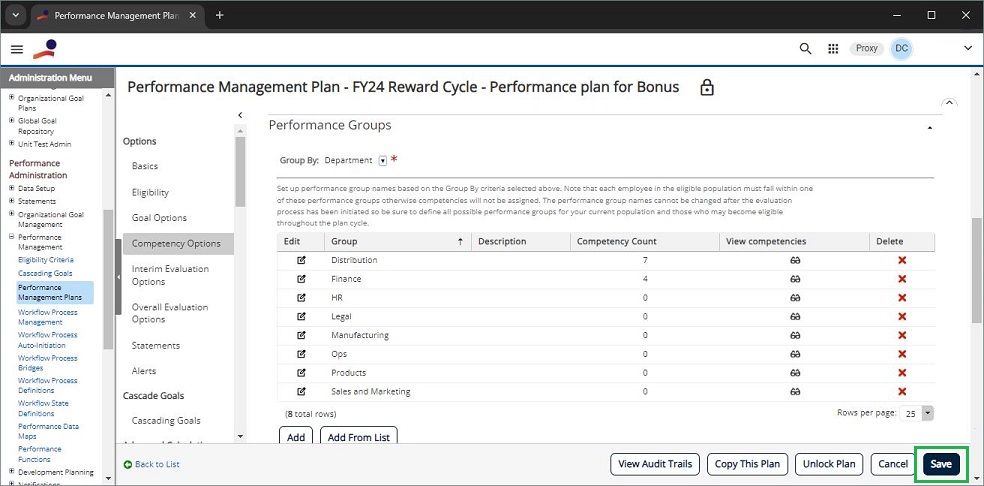View competencies for Products
The width and height of the screenshot is (984, 486).
794,373
